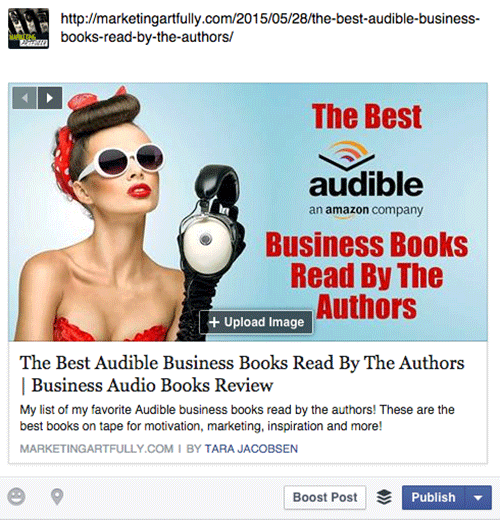The height and width of the screenshot is (520, 500).
Task: Click the previous image arrow
Action: pyautogui.click(x=24, y=98)
